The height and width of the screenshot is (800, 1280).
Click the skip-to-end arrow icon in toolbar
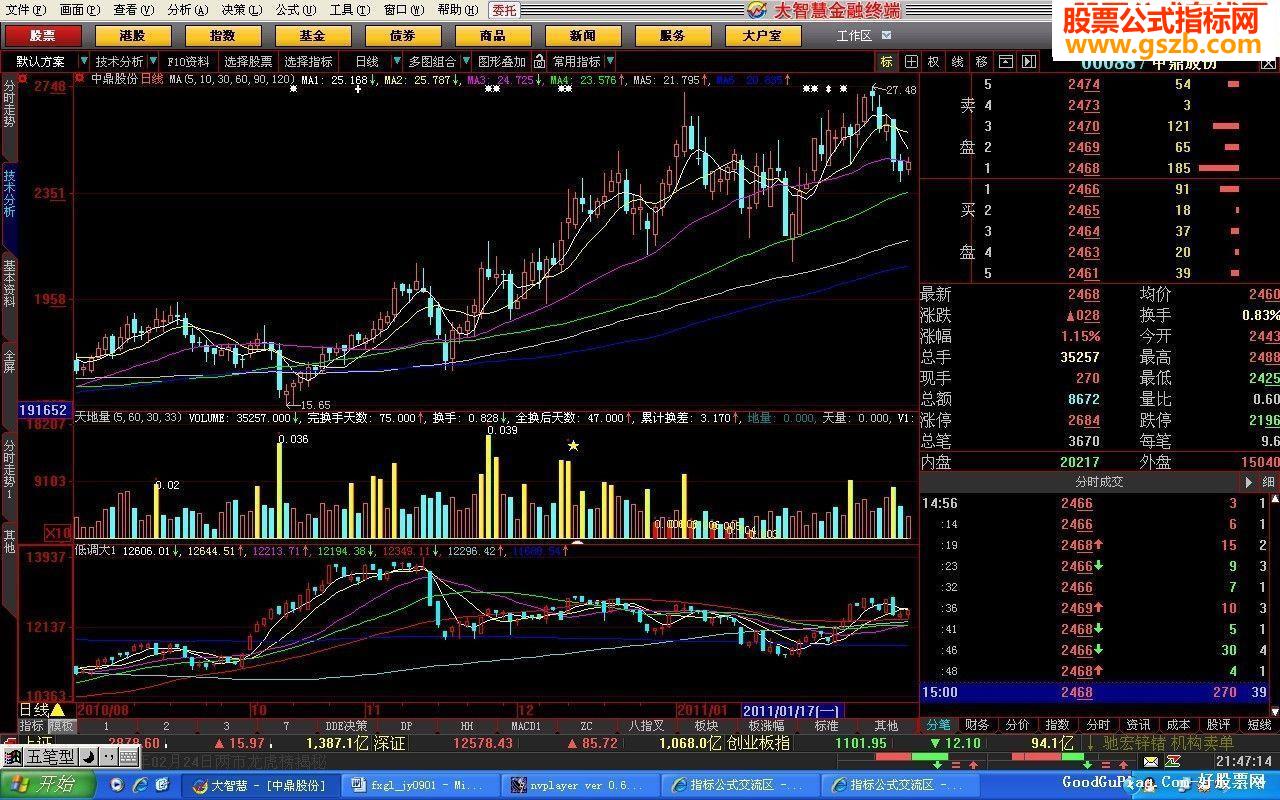1027,61
